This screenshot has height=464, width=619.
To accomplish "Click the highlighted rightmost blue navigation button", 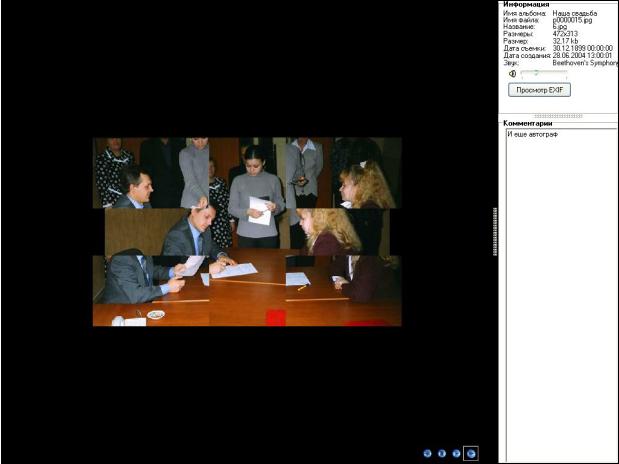I will point(471,453).
